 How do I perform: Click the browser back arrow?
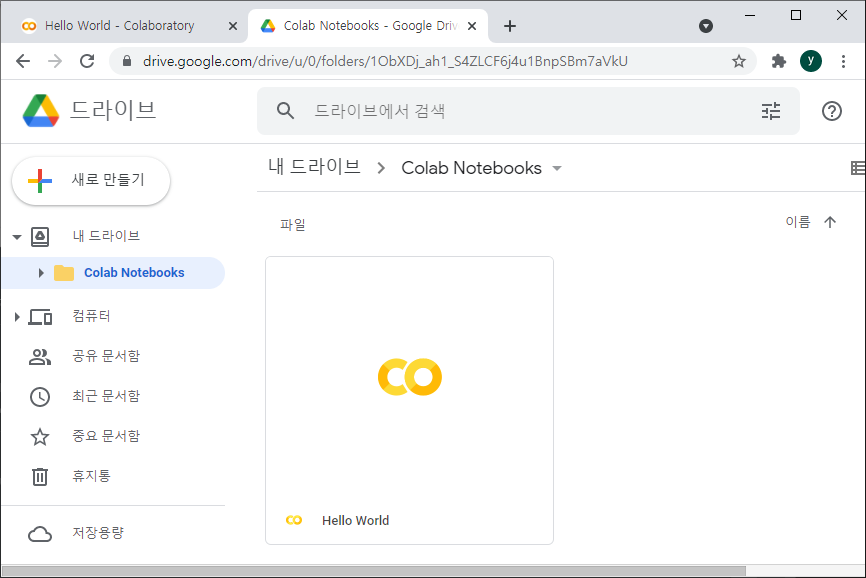coord(23,61)
